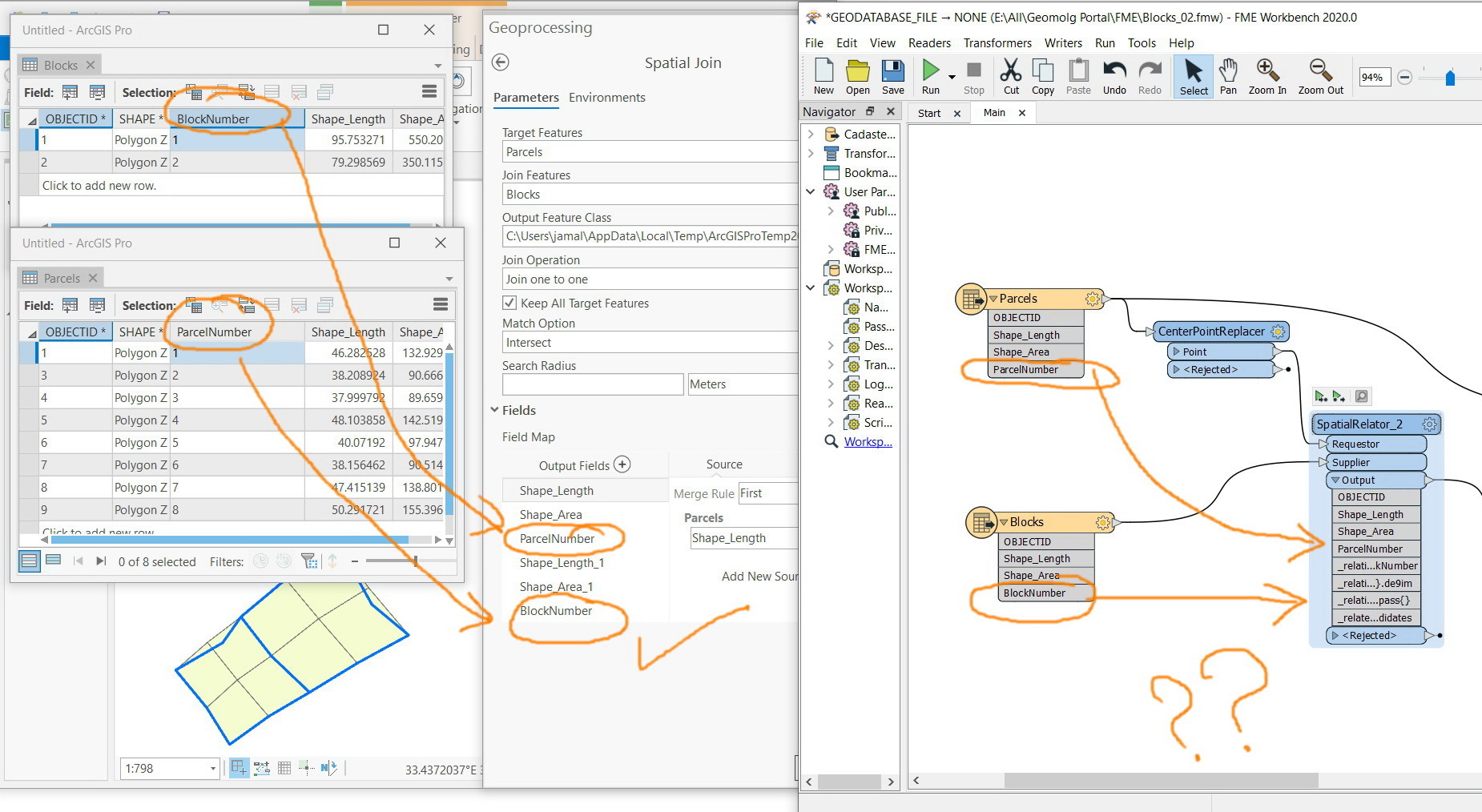Adjust the FME zoom slider handle
1482x812 pixels.
1450,78
